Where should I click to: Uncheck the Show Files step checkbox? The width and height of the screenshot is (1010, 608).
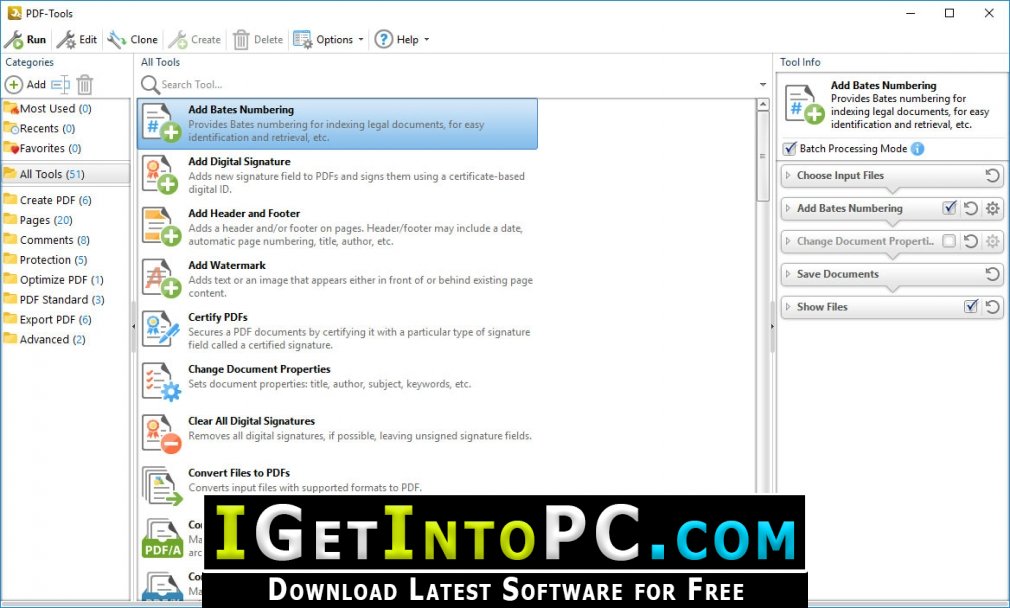pos(971,306)
